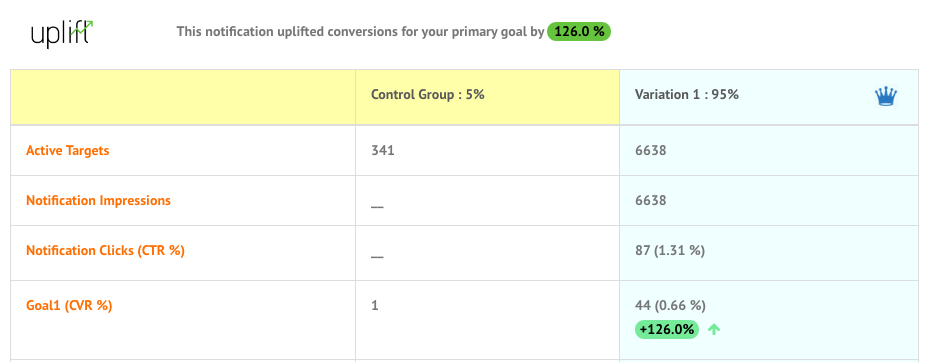Click Control Group Goal1 value 1
Viewport: 931px width, 362px height.
pyautogui.click(x=375, y=306)
